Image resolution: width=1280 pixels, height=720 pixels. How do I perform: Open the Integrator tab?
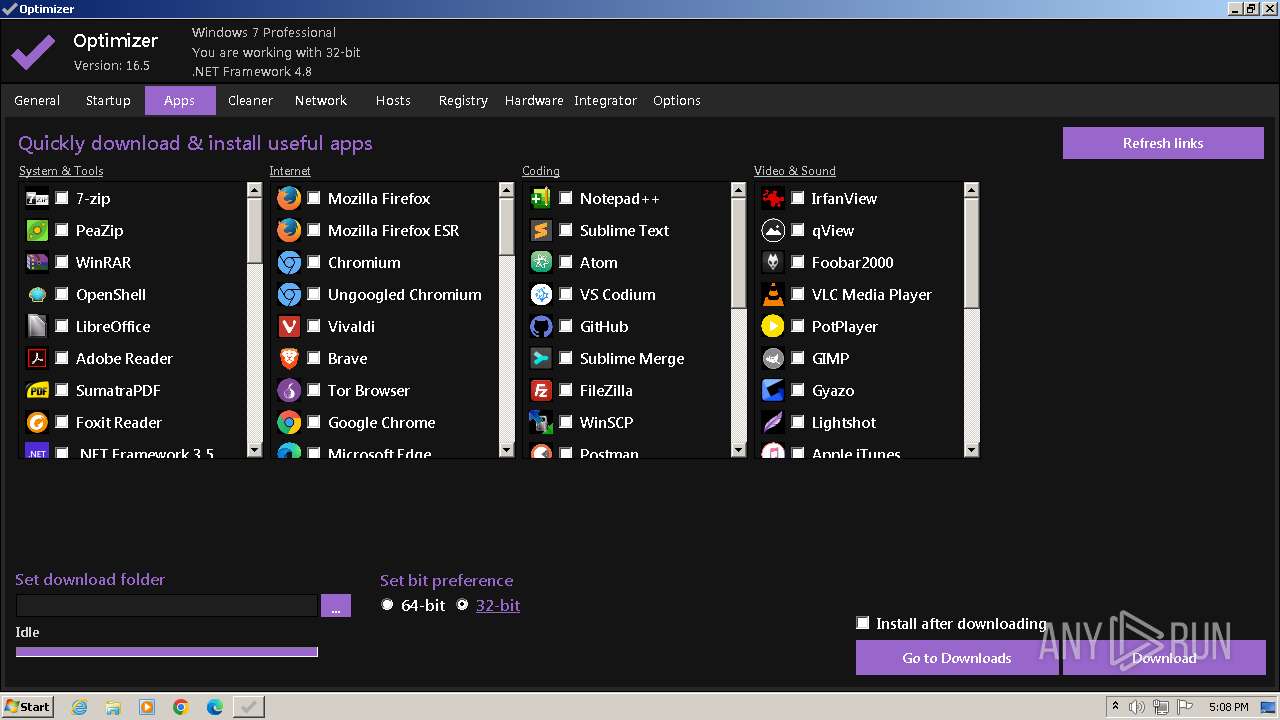pos(605,100)
